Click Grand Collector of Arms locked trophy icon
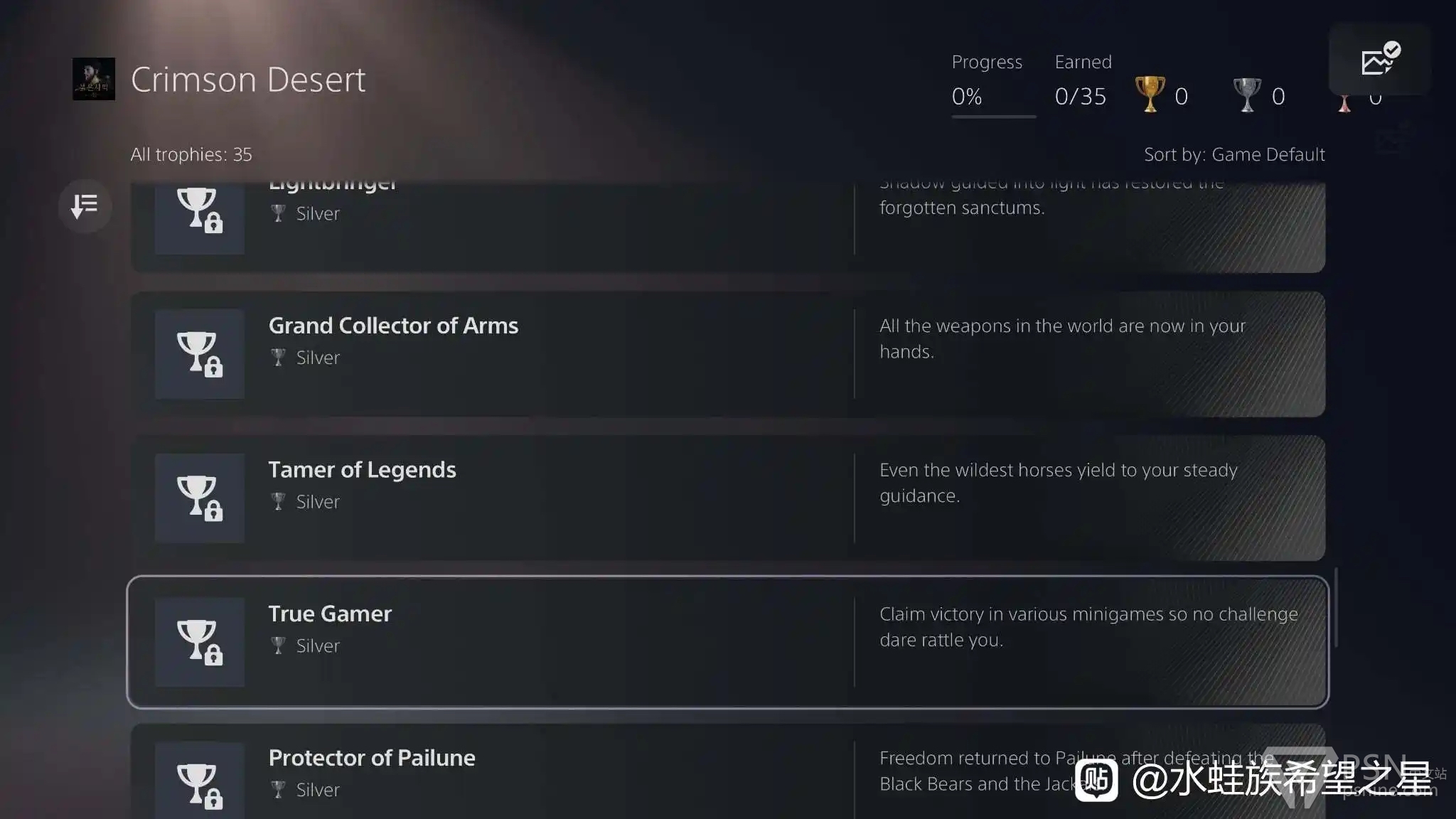 (x=200, y=353)
